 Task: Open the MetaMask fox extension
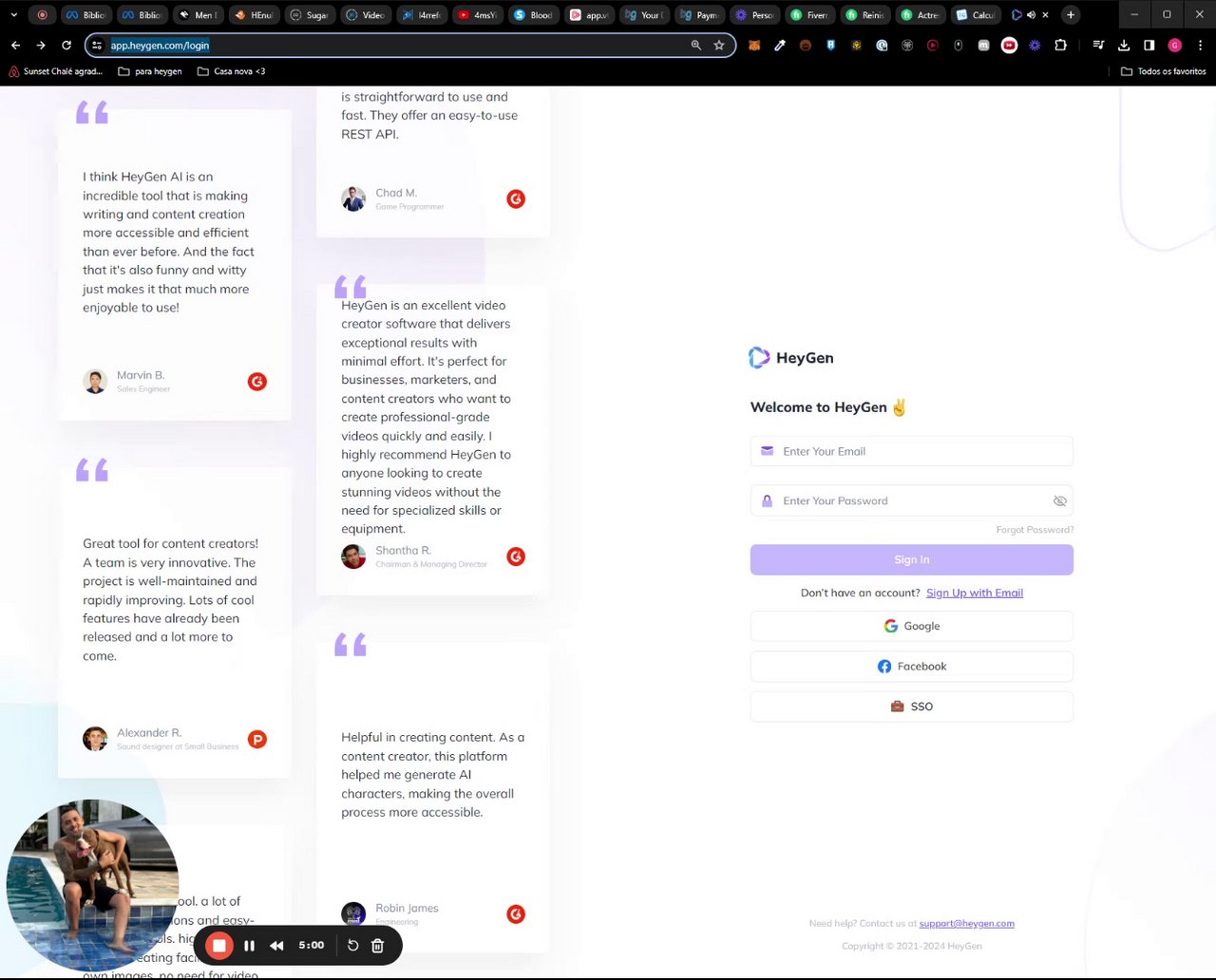pos(754,45)
